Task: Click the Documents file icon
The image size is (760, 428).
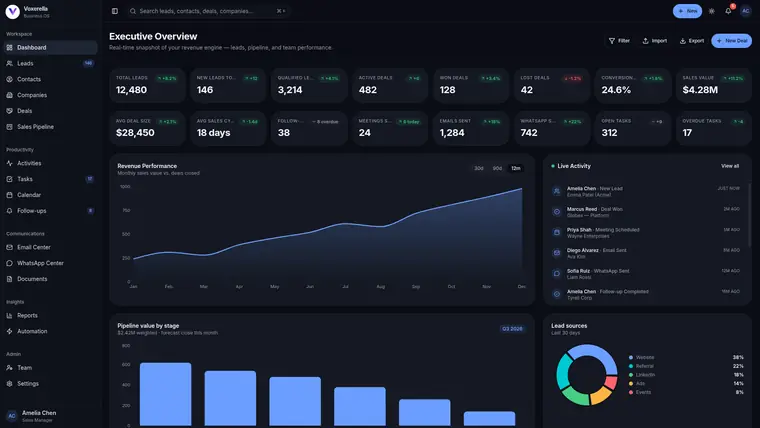Action: pyautogui.click(x=9, y=279)
